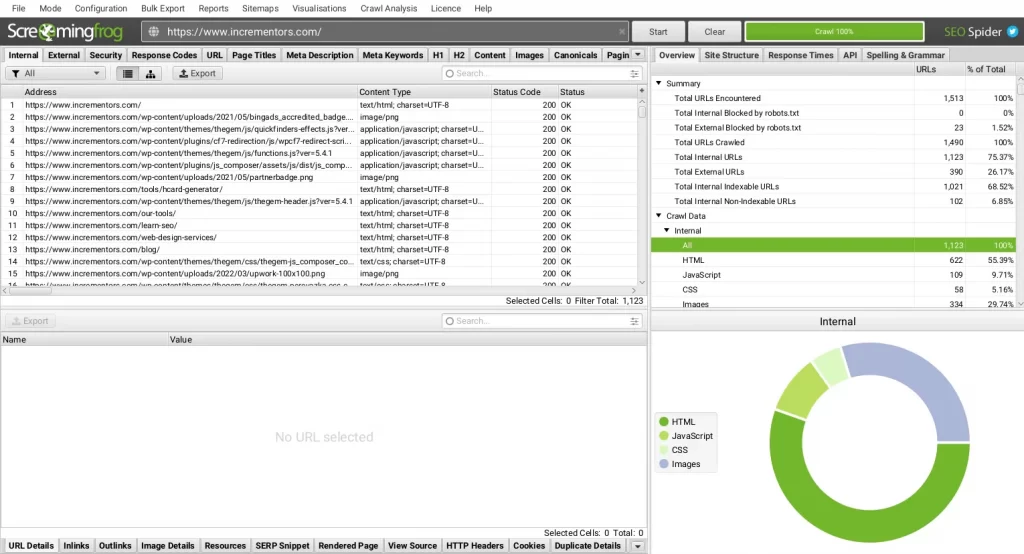
Task: Sort by the Address column header
Action: click(x=189, y=91)
